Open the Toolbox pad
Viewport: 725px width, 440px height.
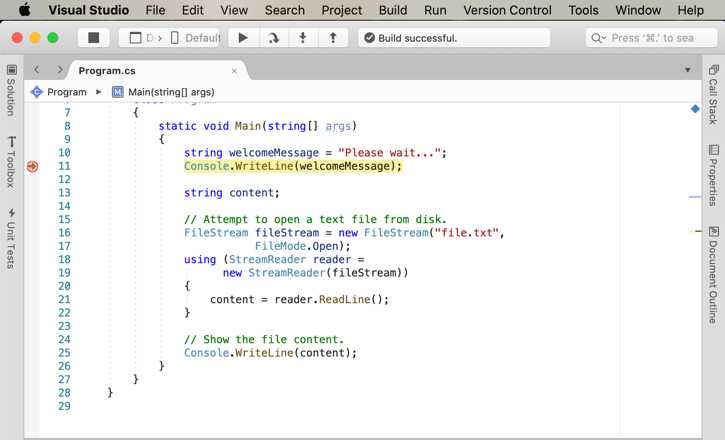(11, 162)
